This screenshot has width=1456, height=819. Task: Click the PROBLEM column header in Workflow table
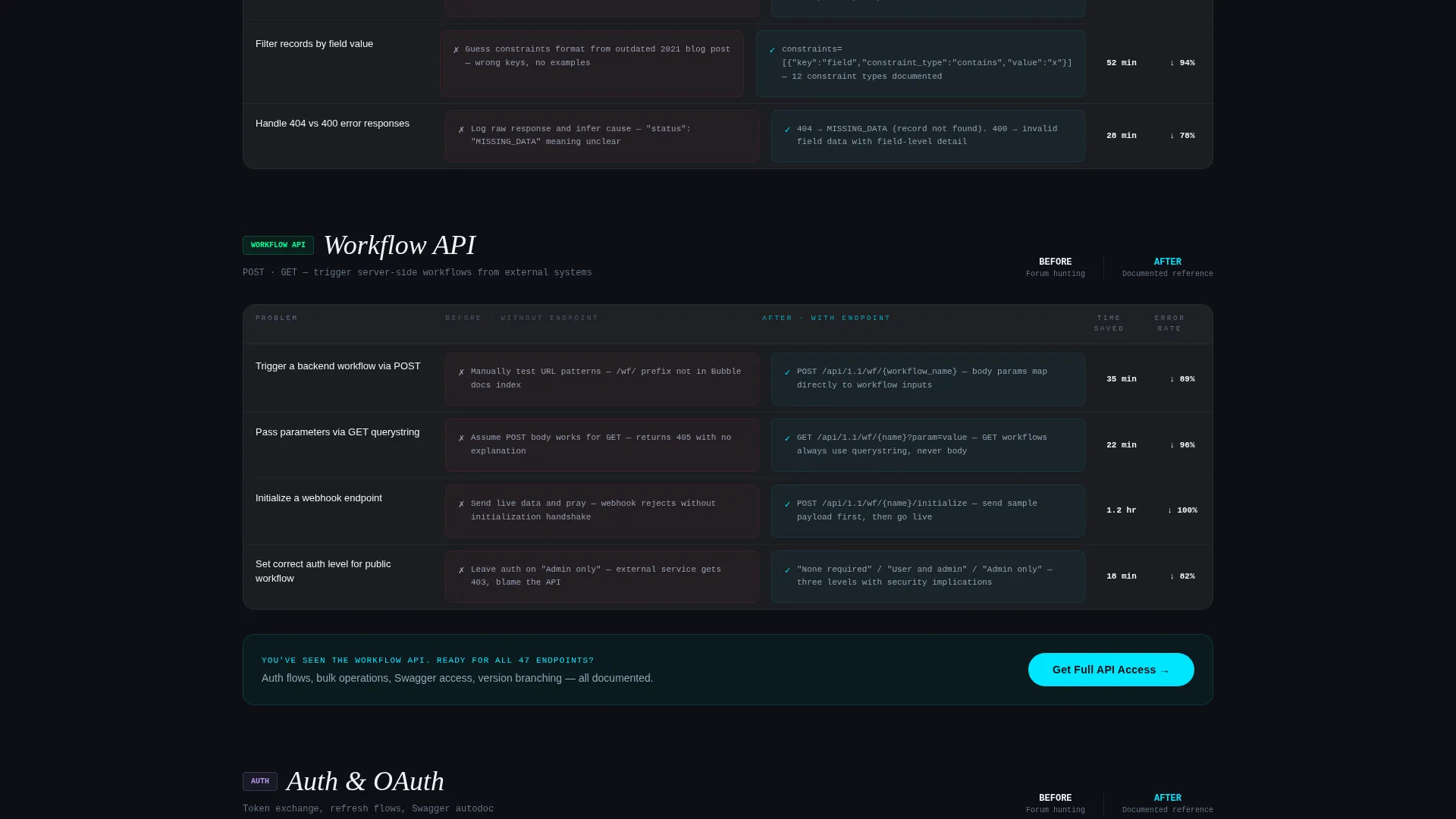pos(277,318)
